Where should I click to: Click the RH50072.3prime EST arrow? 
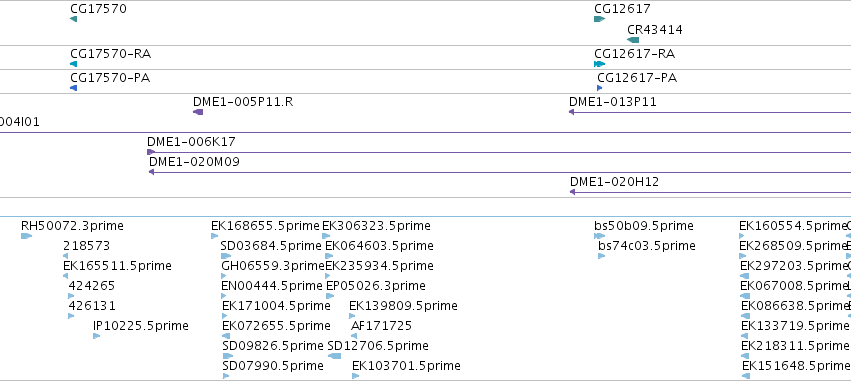26,236
